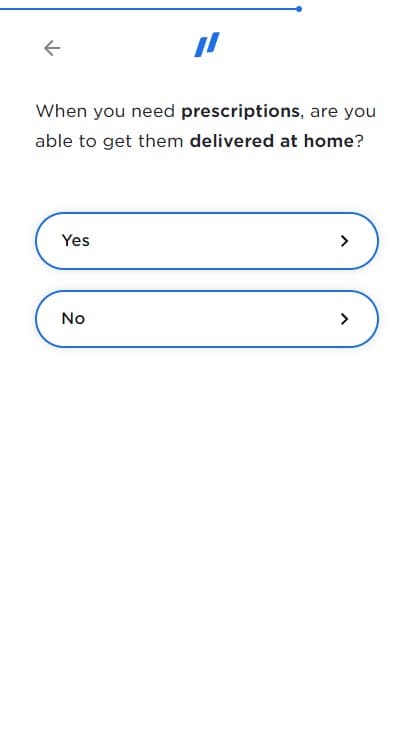Click empty middle area of Yes pill
This screenshot has height=736, width=414.
point(211,241)
